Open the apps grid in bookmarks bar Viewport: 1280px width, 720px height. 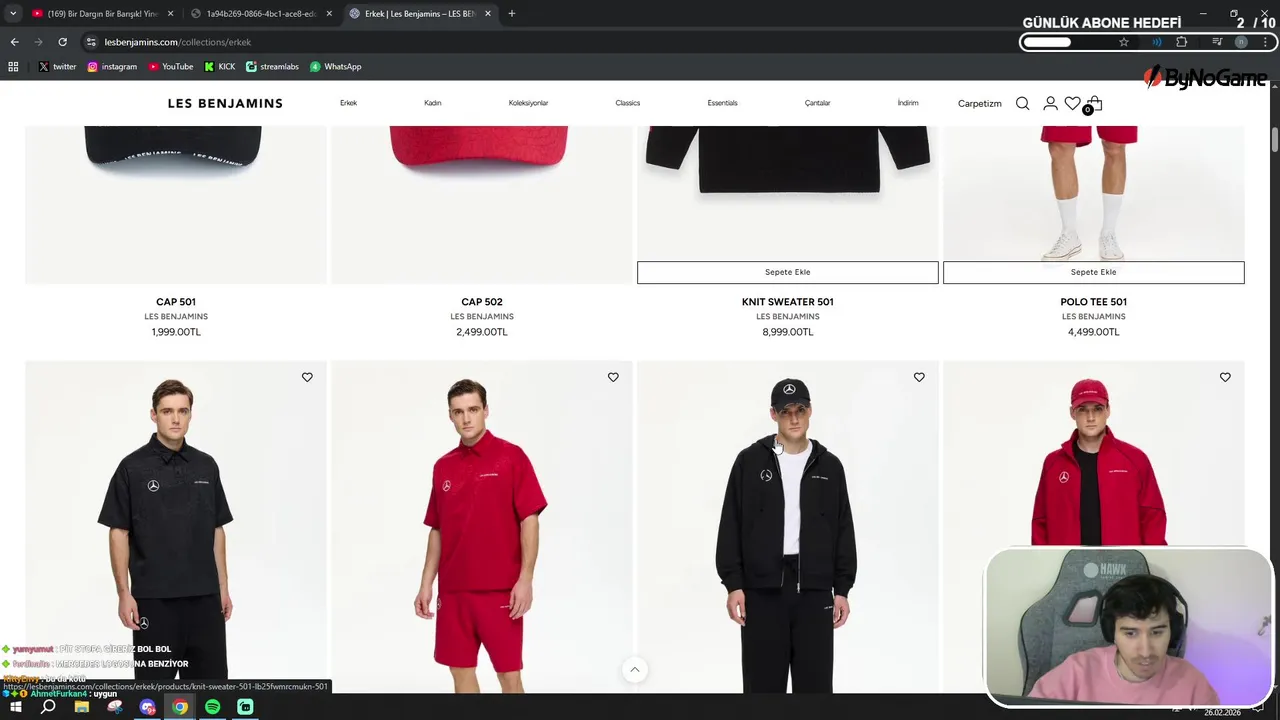pyautogui.click(x=13, y=66)
